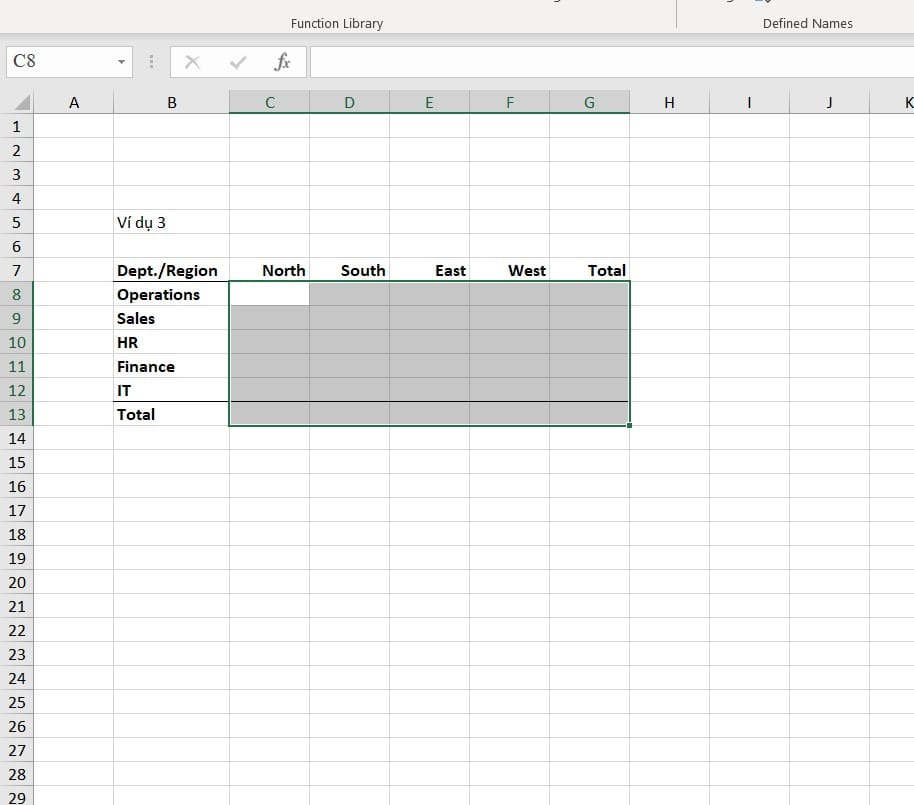The image size is (914, 805).
Task: Click the fill handle at selection's bottom-right corner
Action: pos(630,426)
